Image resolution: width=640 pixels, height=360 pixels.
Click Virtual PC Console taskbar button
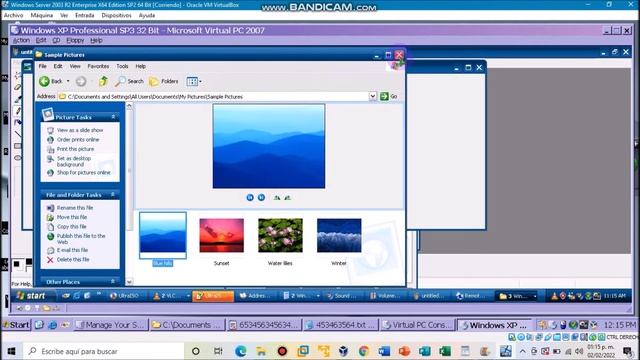pos(418,325)
